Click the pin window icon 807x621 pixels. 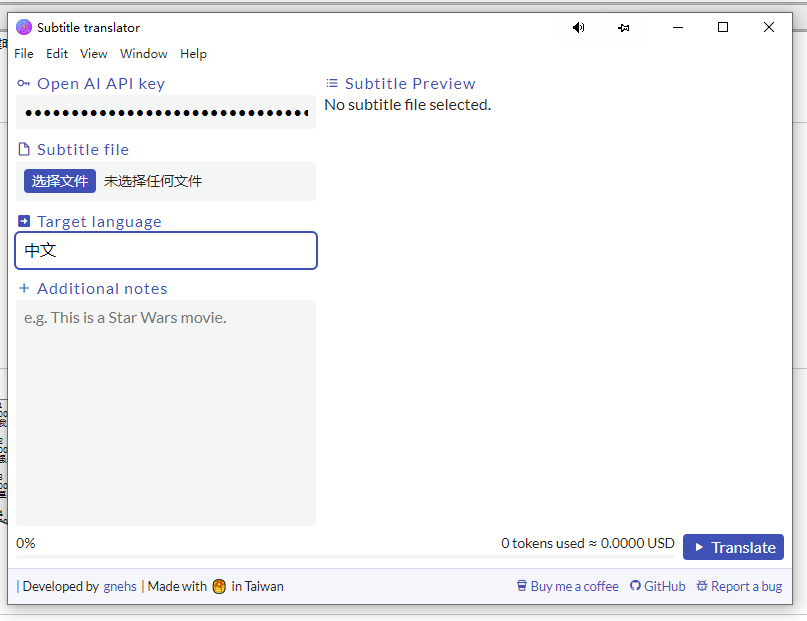pos(624,28)
